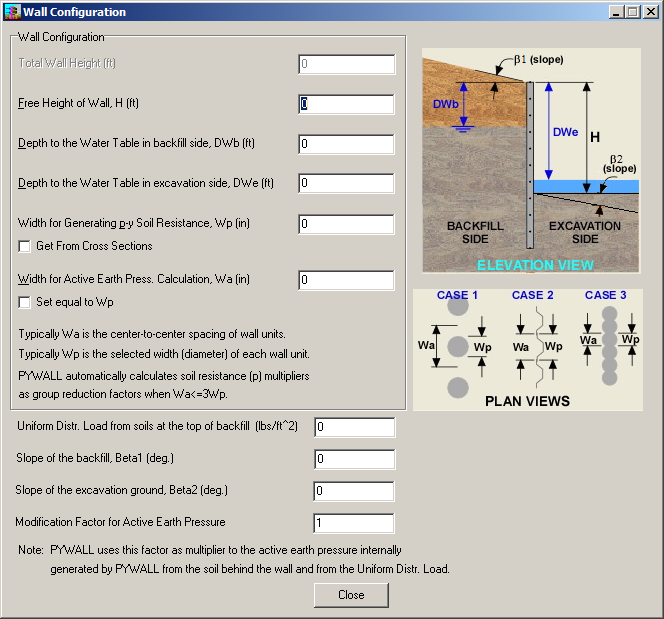
Task: Maximize the Wall Configuration window
Action: tap(631, 12)
